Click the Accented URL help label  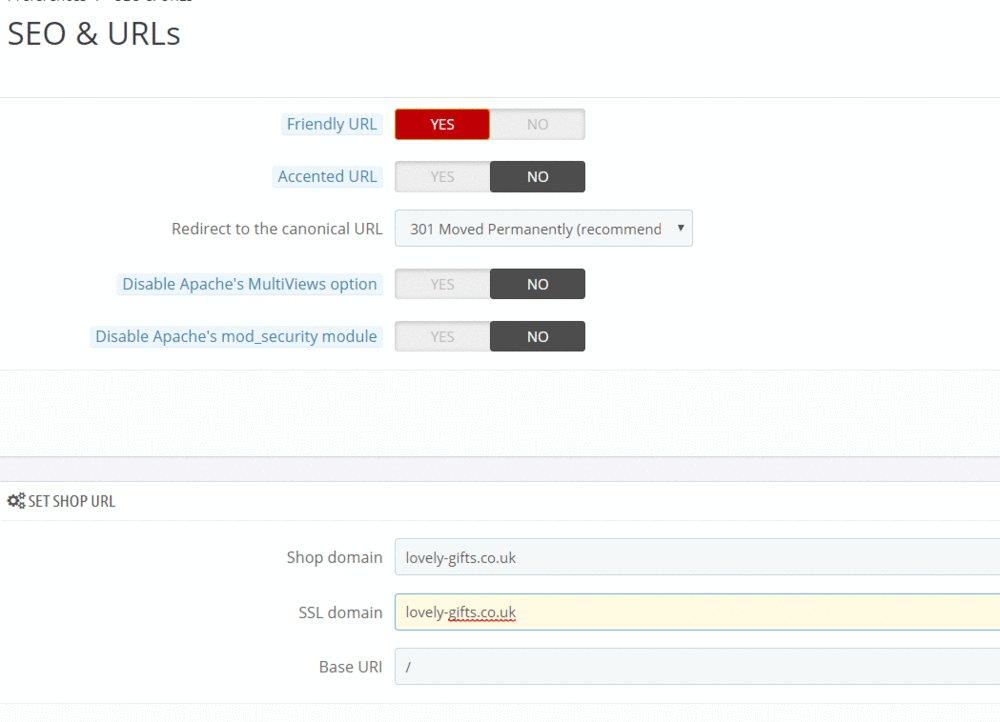[327, 176]
